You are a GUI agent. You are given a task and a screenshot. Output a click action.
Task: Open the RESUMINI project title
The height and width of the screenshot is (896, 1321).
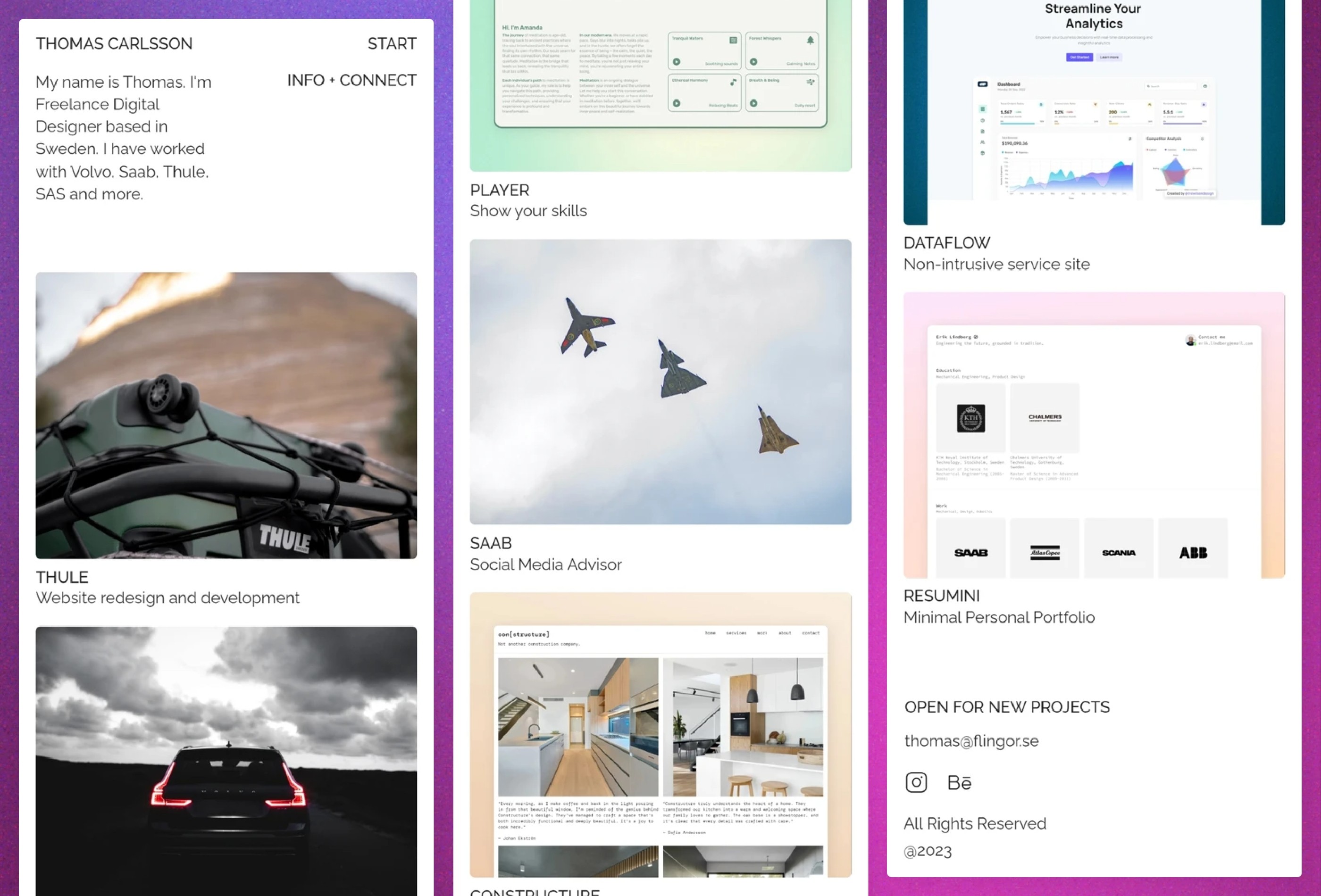942,596
